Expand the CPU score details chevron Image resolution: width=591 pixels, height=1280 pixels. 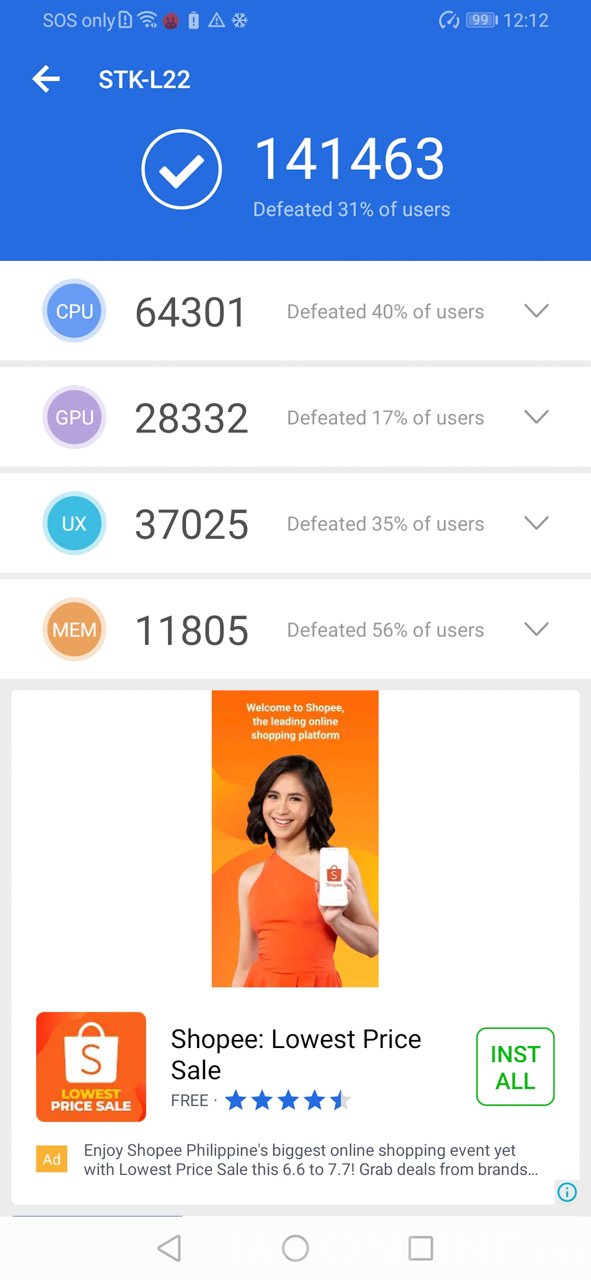pos(537,311)
